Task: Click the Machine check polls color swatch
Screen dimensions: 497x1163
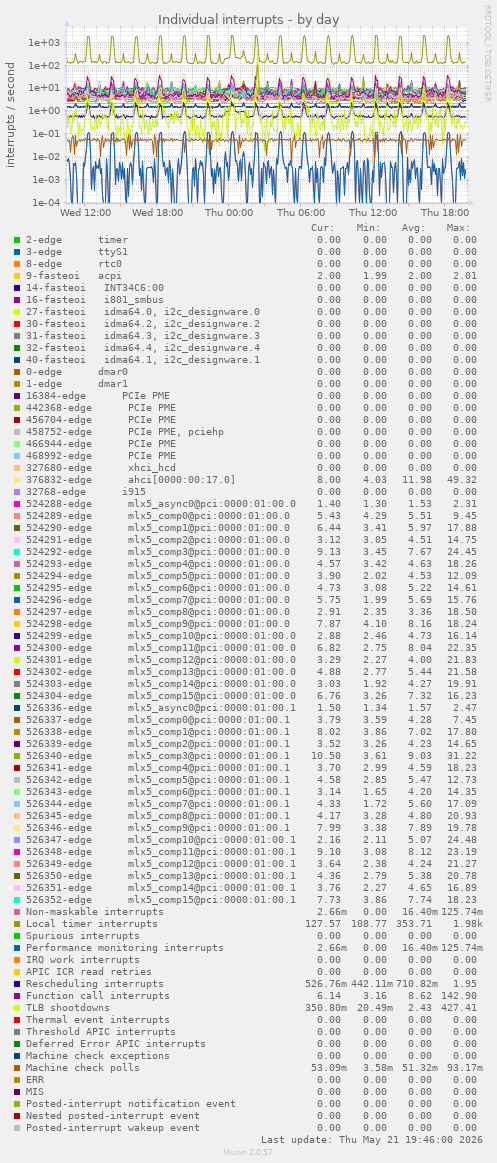Action: [17, 1067]
